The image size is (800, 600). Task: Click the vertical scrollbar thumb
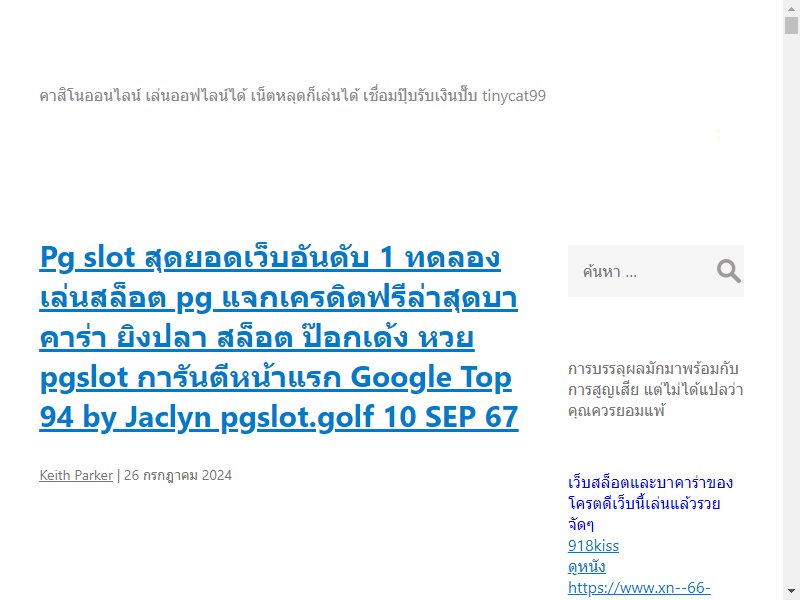point(791,26)
